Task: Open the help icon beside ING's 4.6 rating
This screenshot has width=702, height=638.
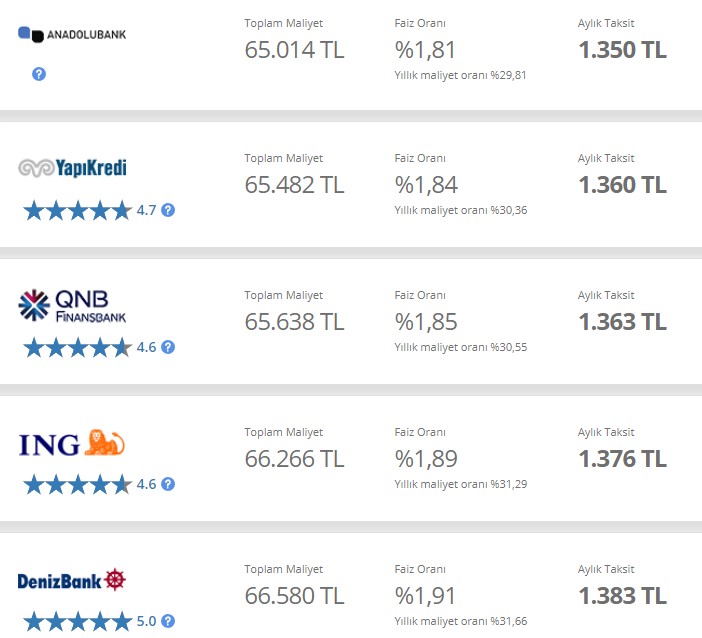Action: click(168, 484)
